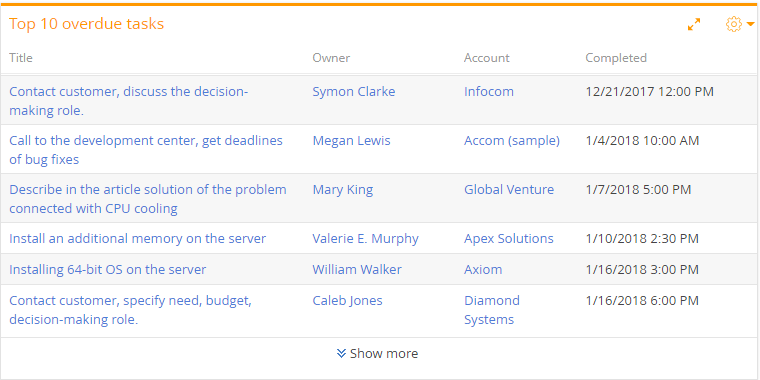Open owner Megan Lewis
This screenshot has height=380, width=760.
click(351, 141)
